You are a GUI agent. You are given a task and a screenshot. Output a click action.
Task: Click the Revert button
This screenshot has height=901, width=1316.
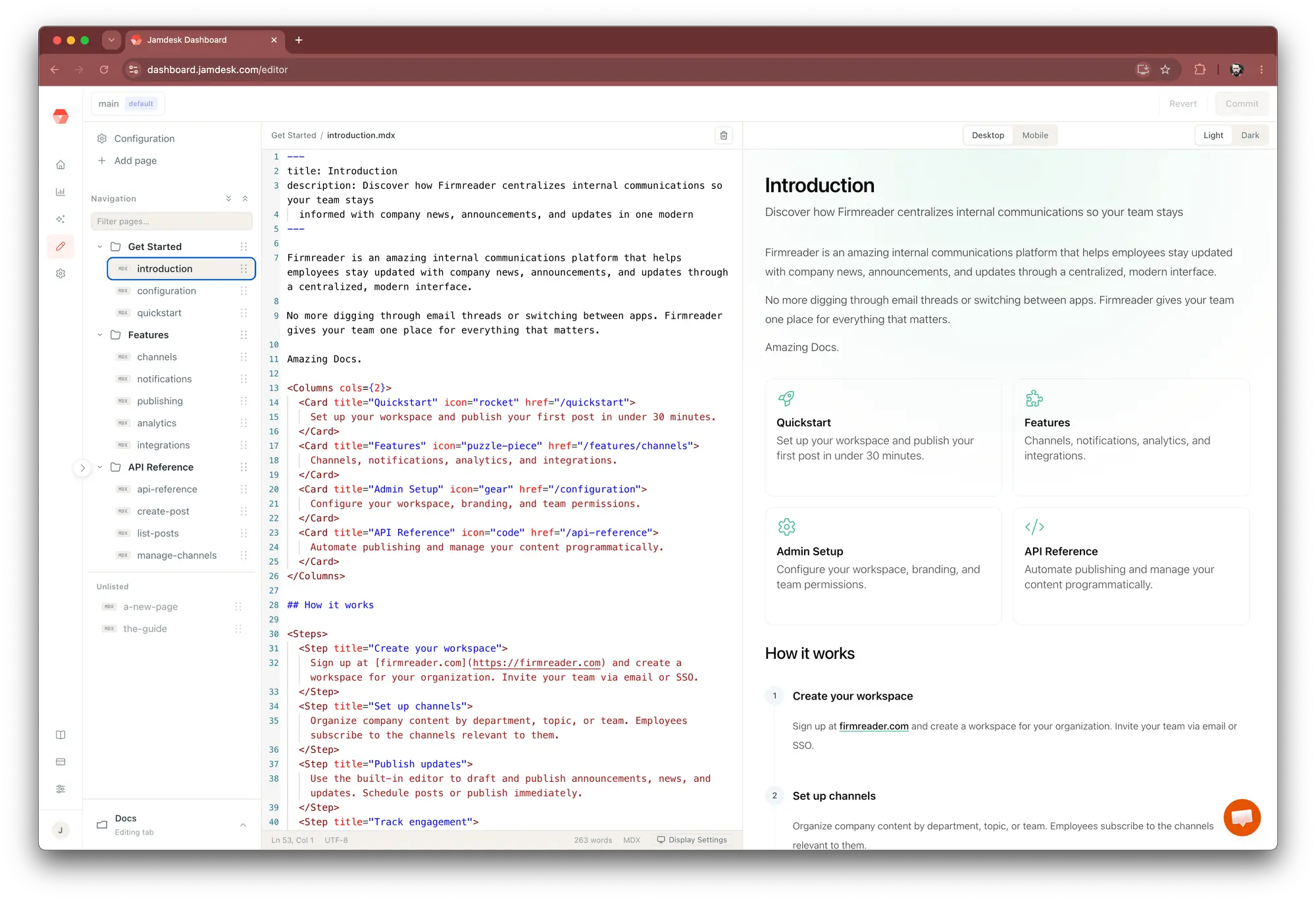[x=1182, y=103]
